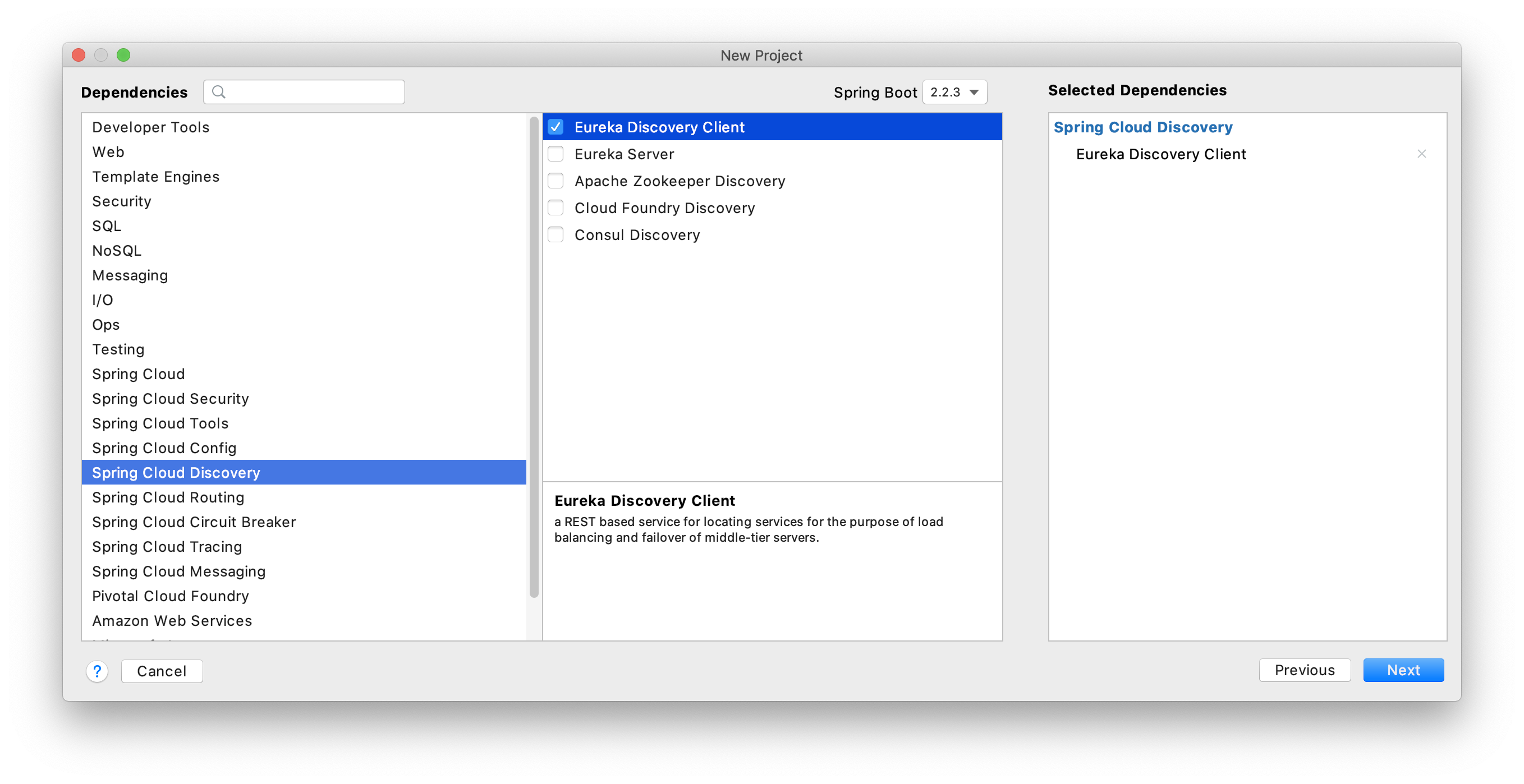Select the Web category

(x=304, y=153)
